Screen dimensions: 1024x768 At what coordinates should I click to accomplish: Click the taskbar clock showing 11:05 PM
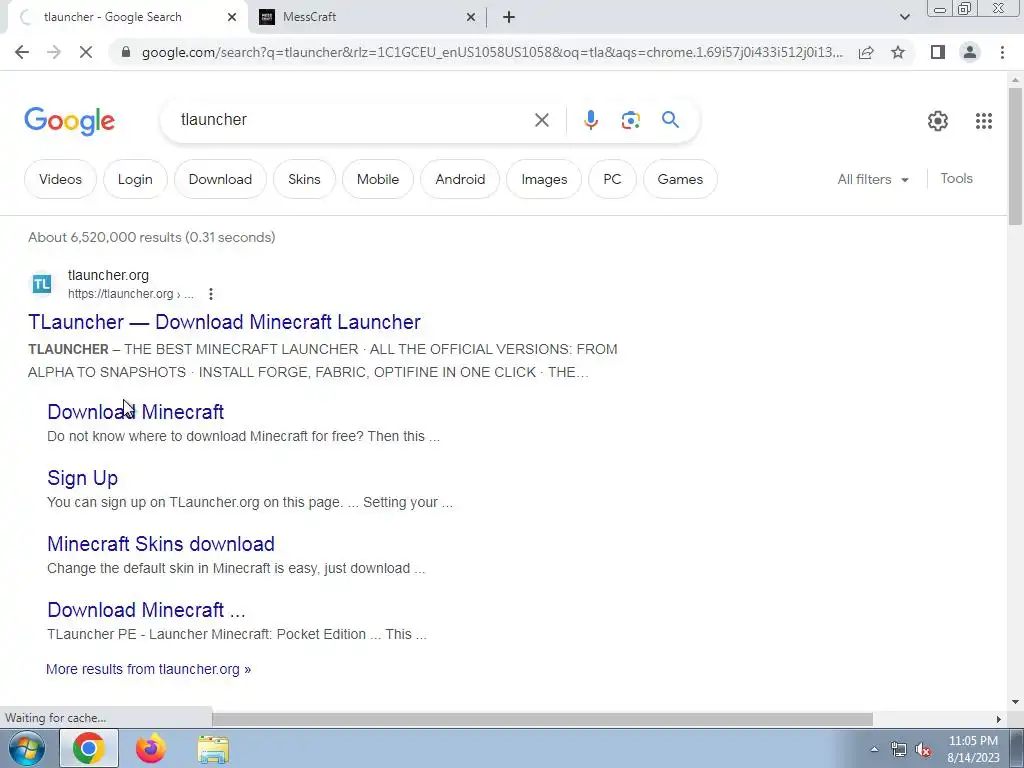pyautogui.click(x=973, y=749)
